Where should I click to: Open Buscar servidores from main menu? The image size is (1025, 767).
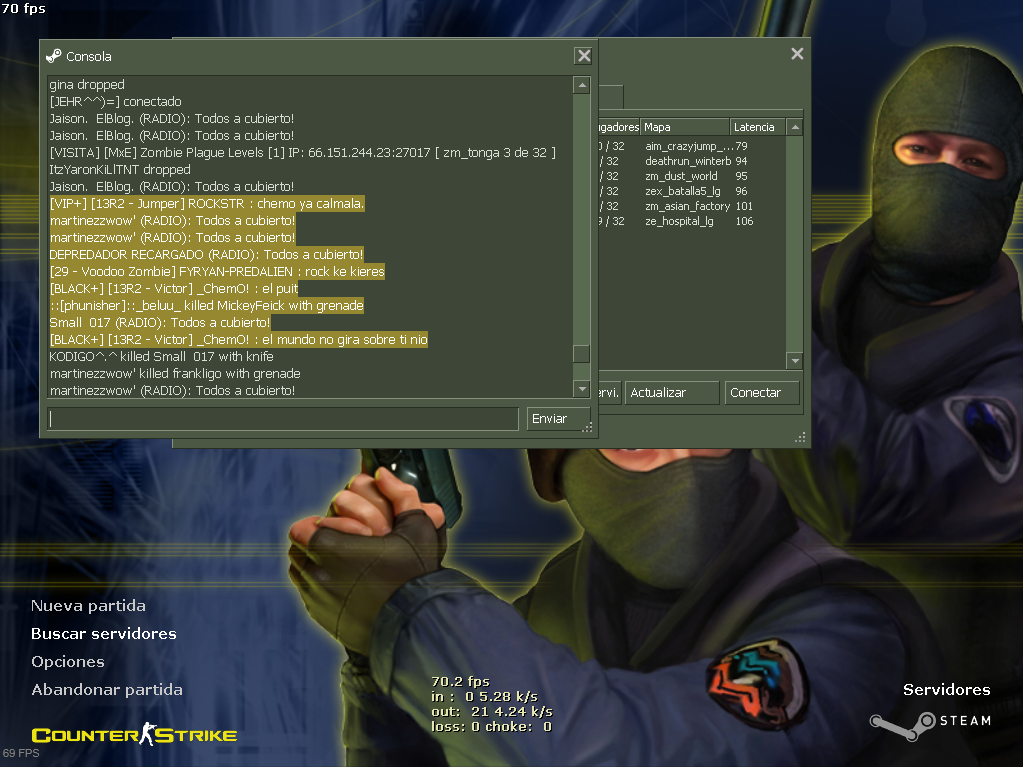click(104, 634)
